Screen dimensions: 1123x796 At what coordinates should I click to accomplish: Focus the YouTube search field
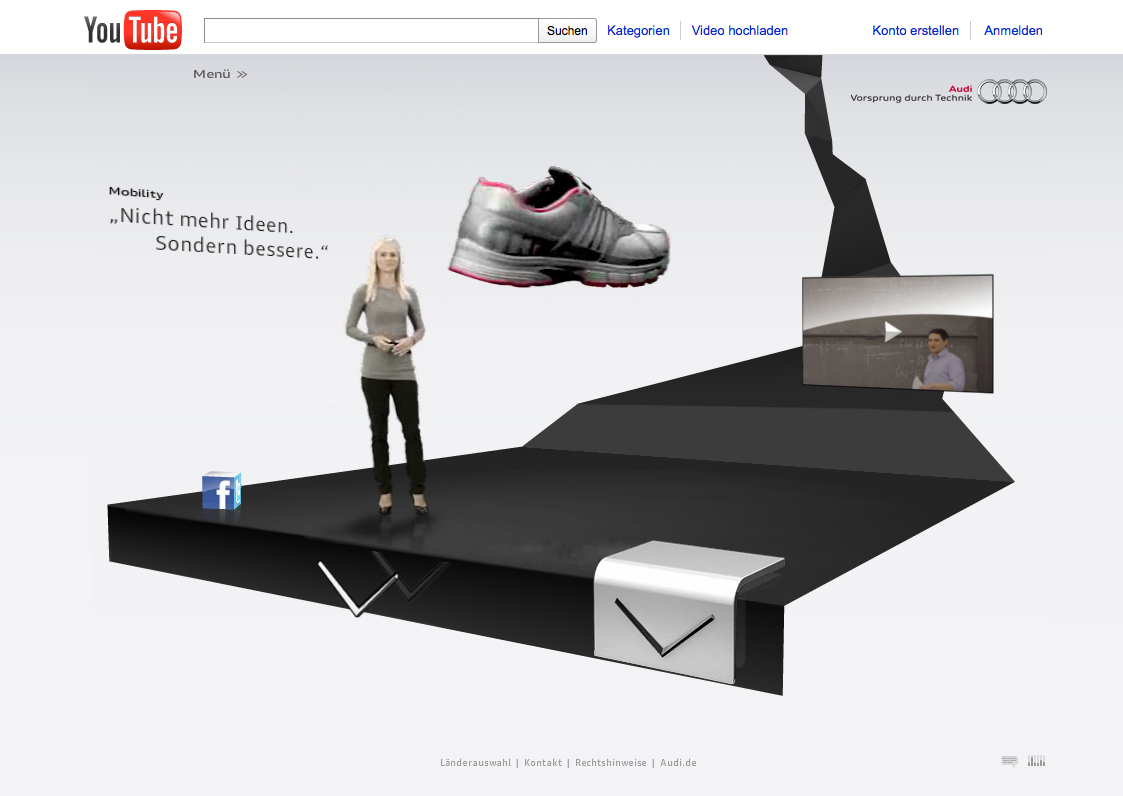click(x=371, y=31)
